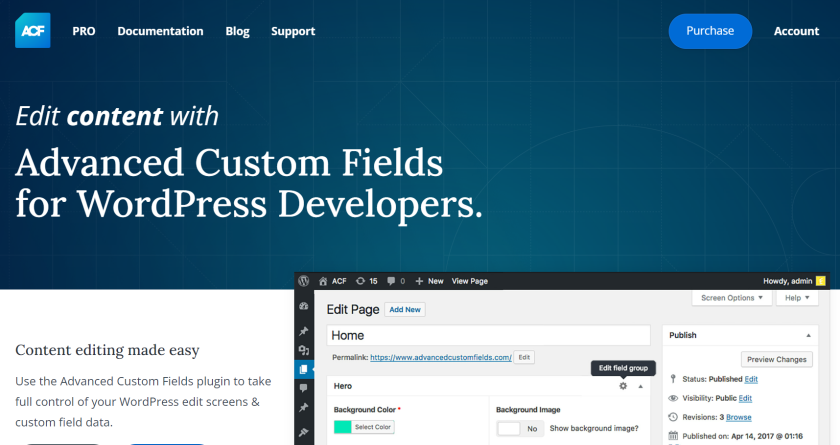Expand the Screen Options dropdown
The image size is (840, 445).
pos(732,298)
